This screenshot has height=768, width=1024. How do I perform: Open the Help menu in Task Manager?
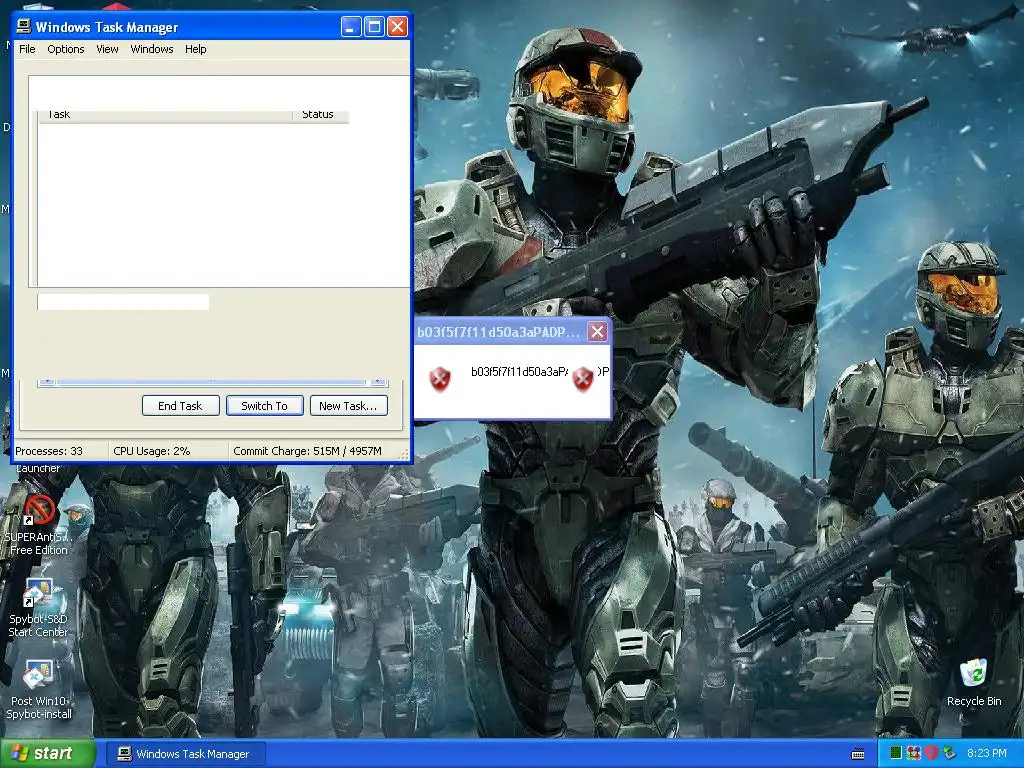click(195, 49)
